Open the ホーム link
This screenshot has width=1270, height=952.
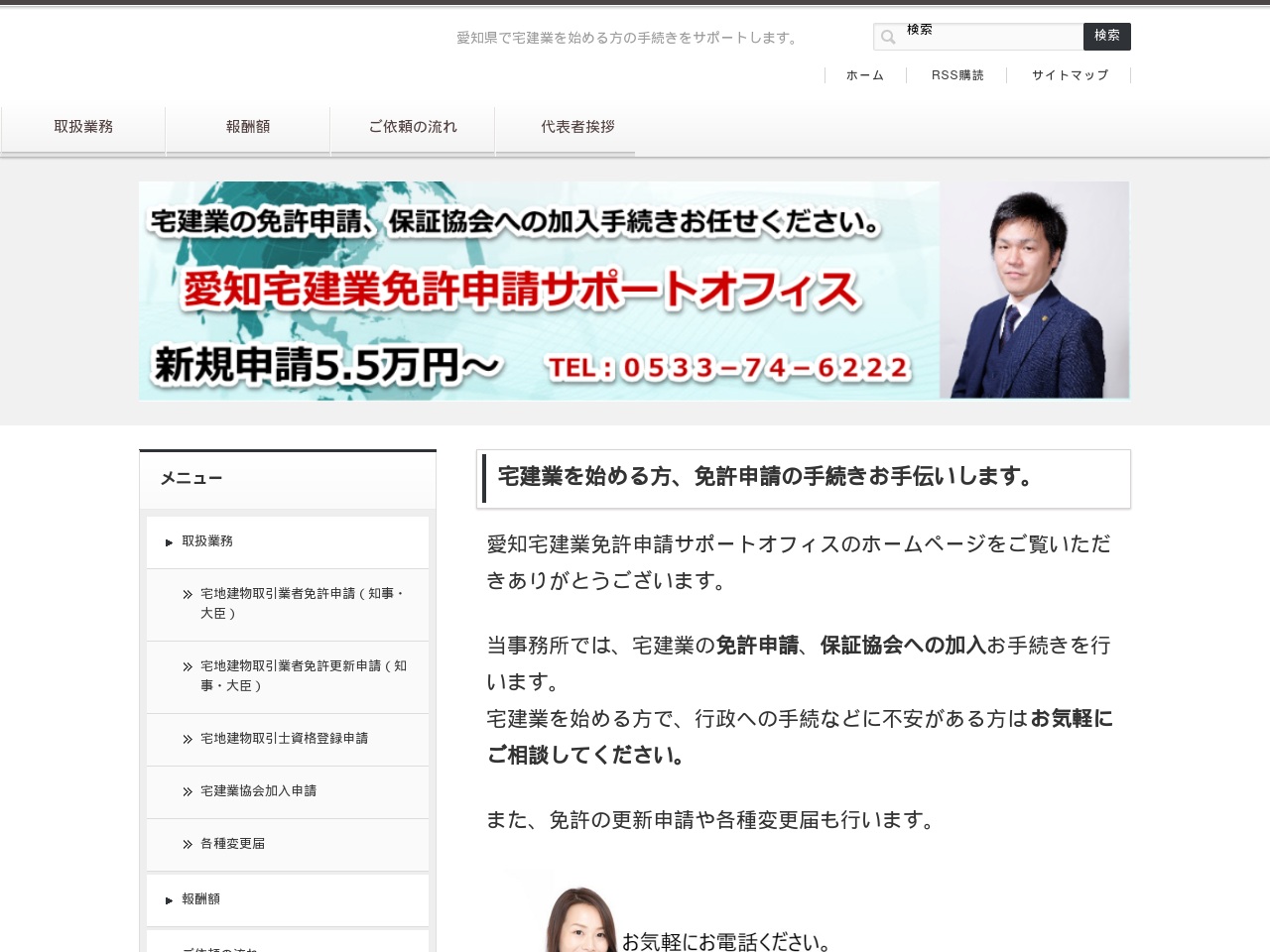[x=865, y=75]
